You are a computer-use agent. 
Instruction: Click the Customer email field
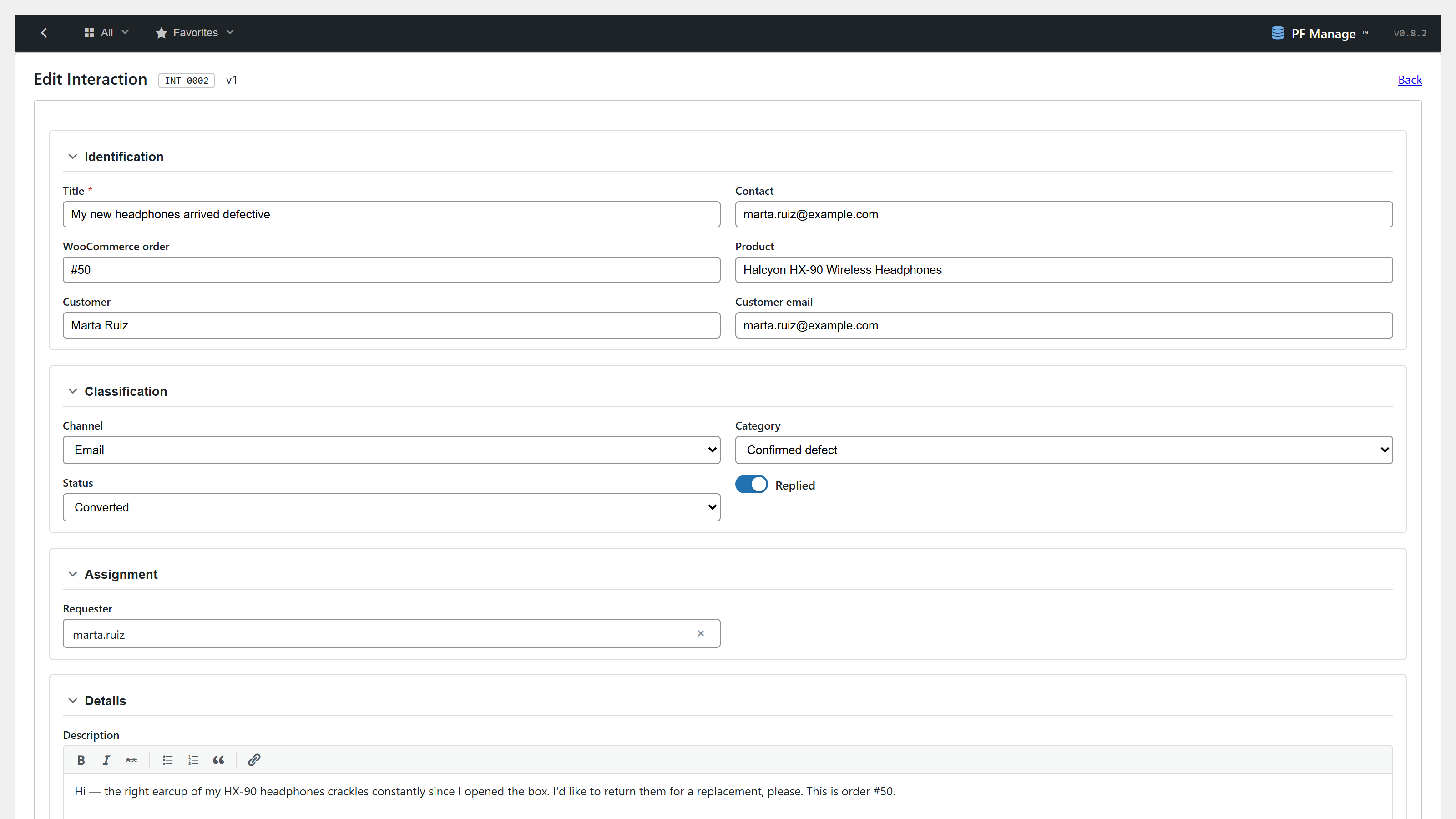click(1064, 325)
